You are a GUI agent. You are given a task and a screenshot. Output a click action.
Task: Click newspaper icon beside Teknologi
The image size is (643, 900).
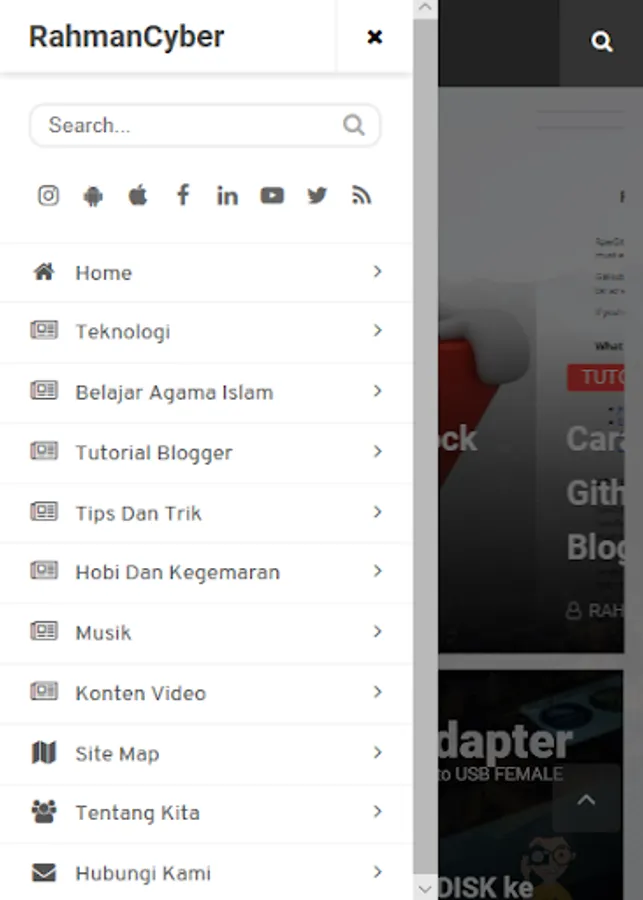point(44,330)
